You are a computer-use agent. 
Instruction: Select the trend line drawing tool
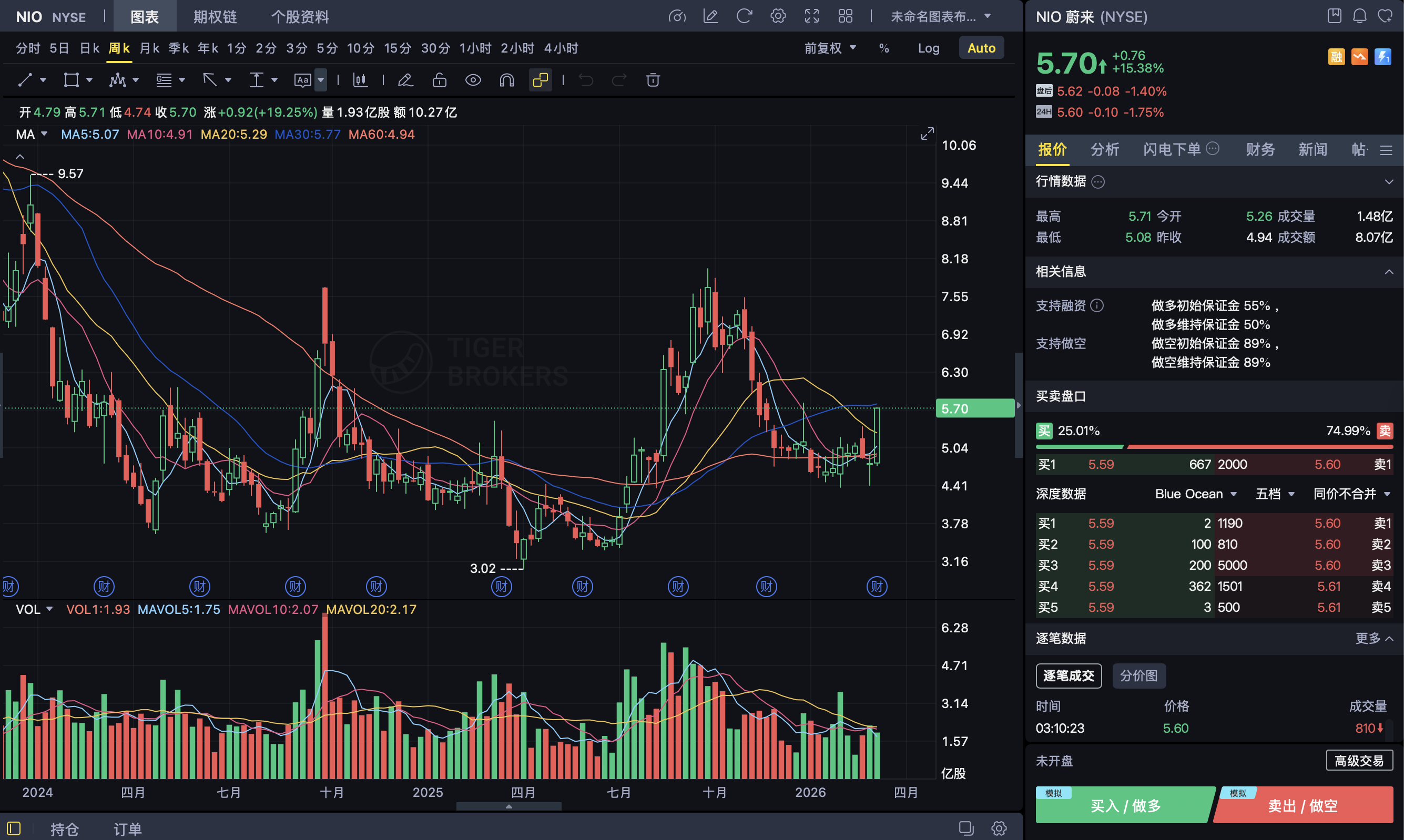pyautogui.click(x=25, y=80)
